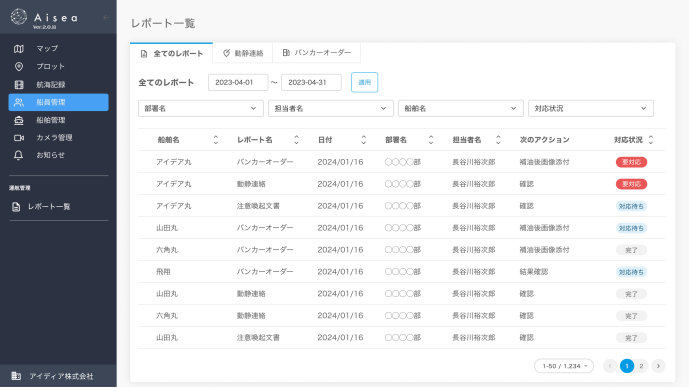Viewport: 689px width, 391px height.
Task: Open the 対応状況 filter dropdown
Action: [x=591, y=109]
